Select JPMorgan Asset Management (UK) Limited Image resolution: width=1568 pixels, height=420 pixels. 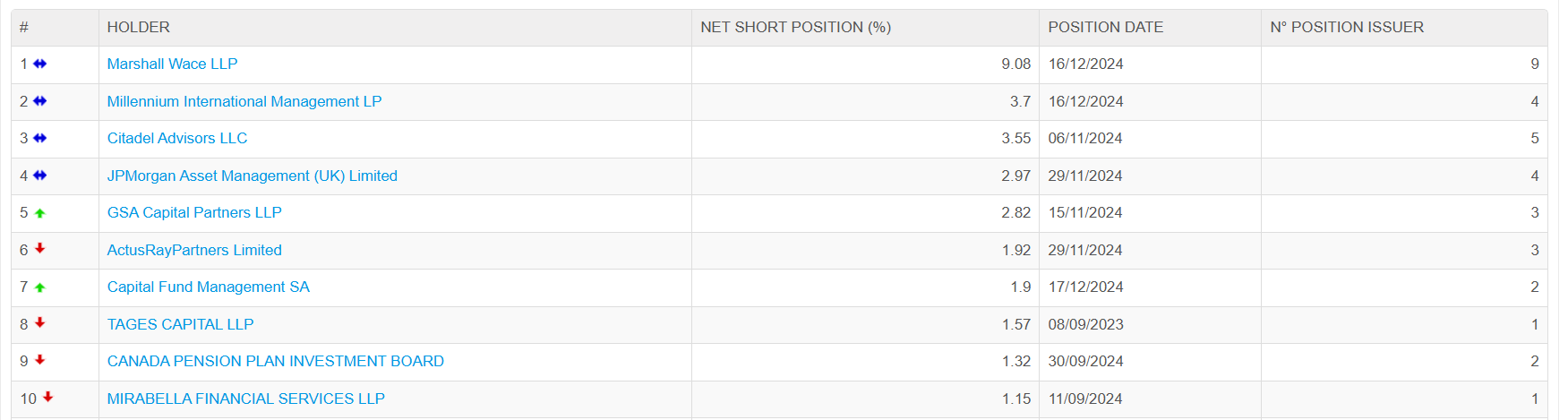point(253,176)
